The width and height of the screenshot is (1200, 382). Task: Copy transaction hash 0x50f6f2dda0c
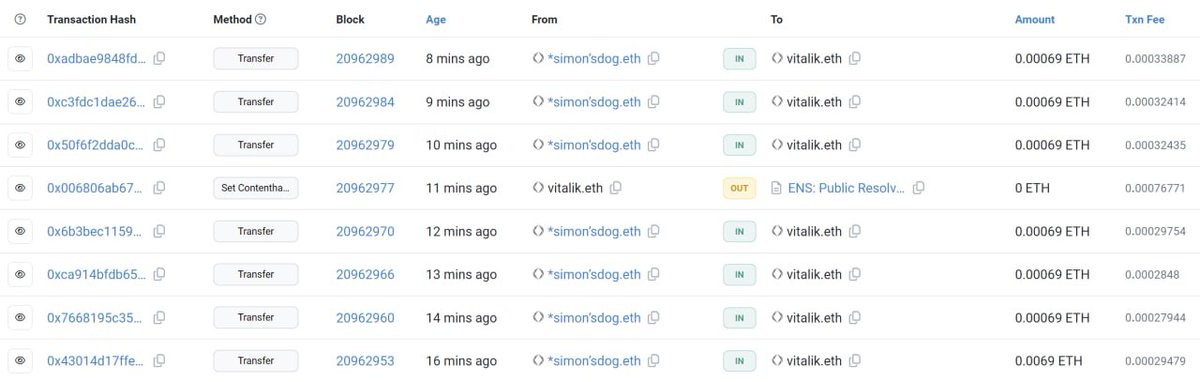[159, 145]
